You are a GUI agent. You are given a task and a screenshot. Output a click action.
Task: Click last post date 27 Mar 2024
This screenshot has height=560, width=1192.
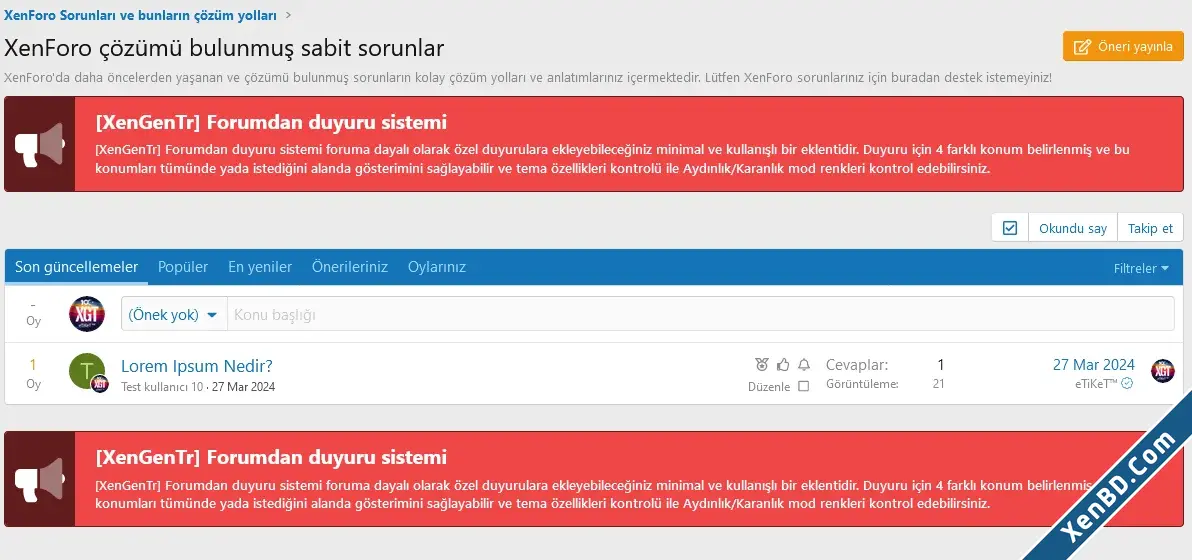pos(1093,365)
